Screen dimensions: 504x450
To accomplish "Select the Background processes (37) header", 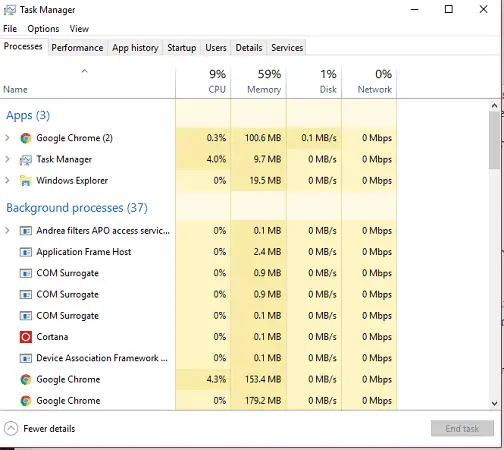I will [x=77, y=208].
